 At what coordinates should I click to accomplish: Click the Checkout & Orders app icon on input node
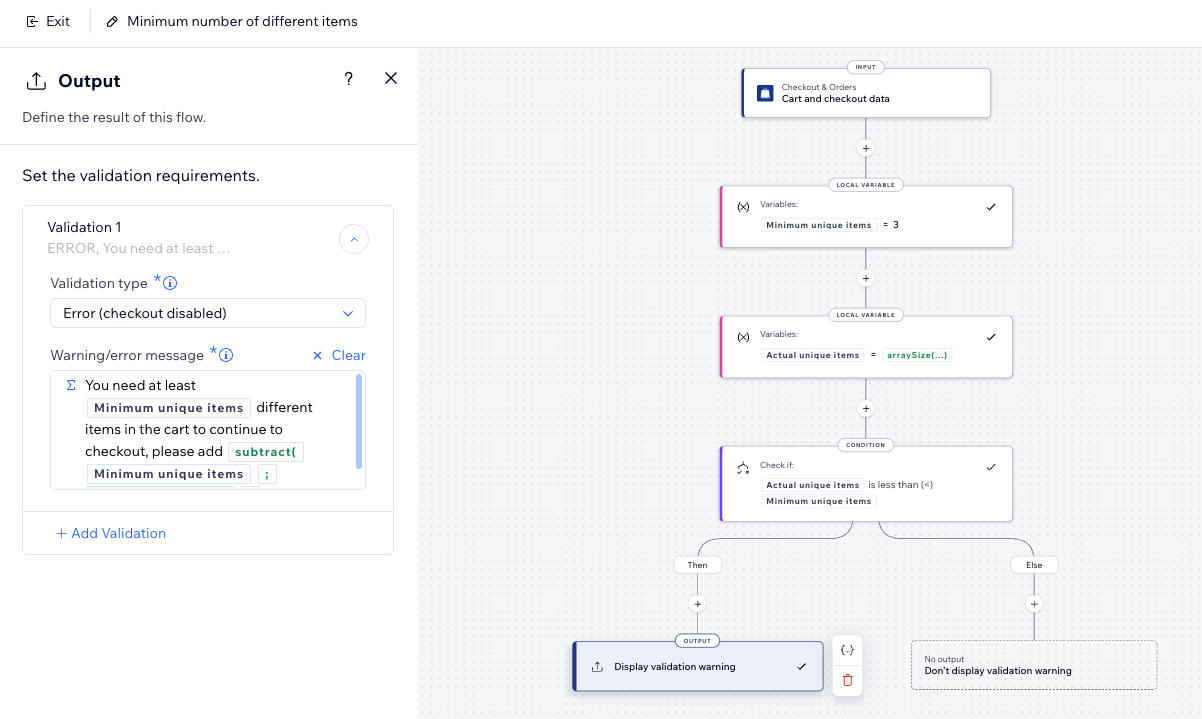tap(765, 92)
